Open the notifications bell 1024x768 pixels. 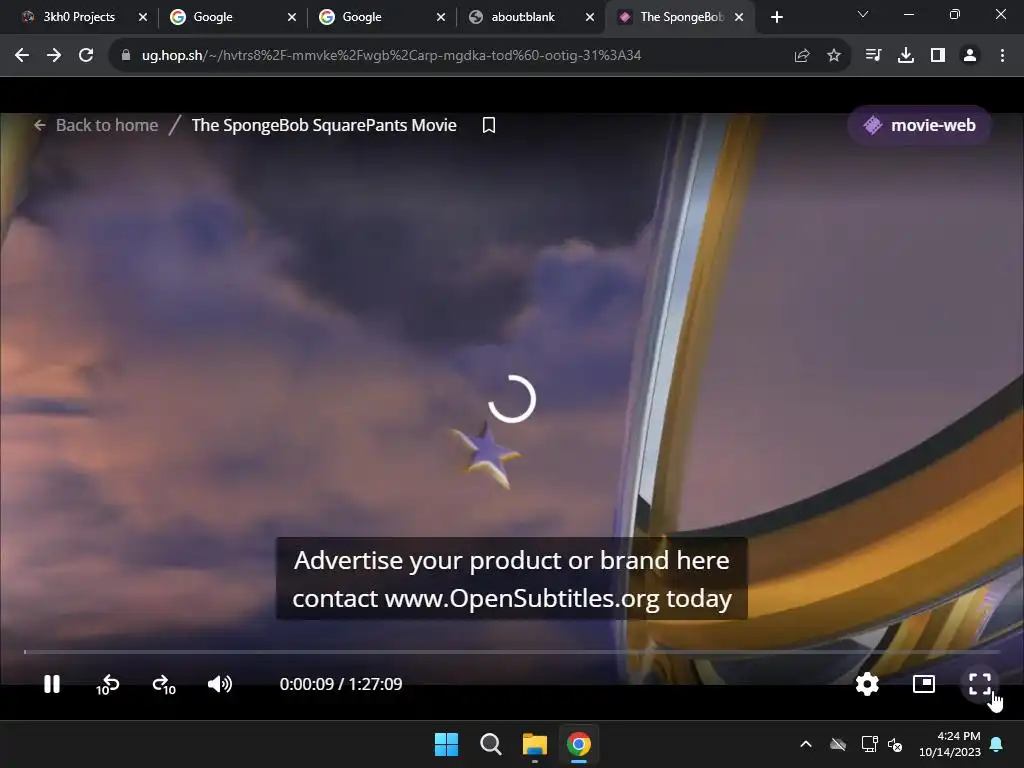tap(997, 744)
